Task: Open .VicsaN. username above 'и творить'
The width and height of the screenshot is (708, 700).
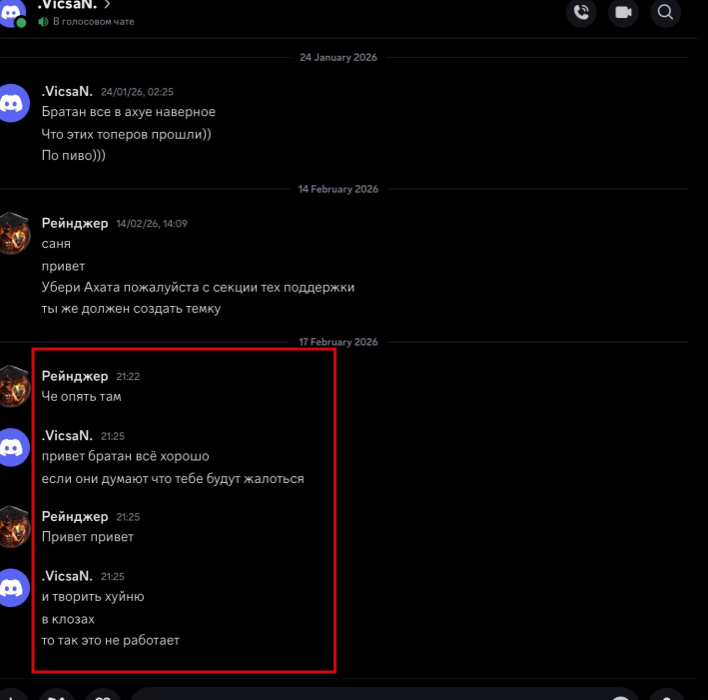Action: (67, 576)
